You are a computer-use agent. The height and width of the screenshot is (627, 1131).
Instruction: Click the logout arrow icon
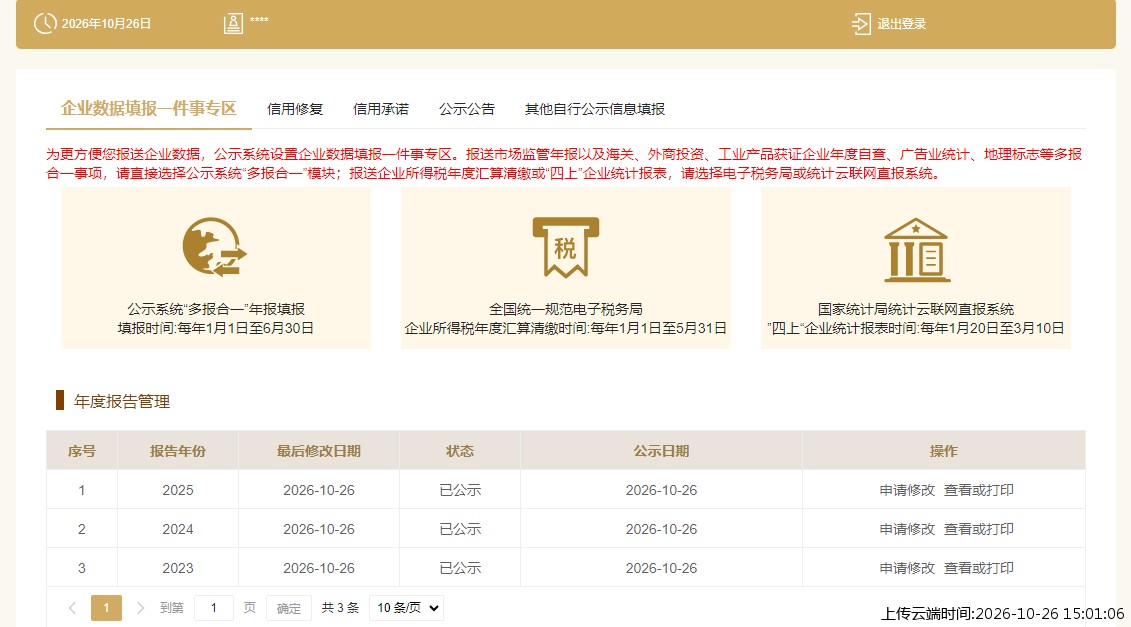click(861, 24)
